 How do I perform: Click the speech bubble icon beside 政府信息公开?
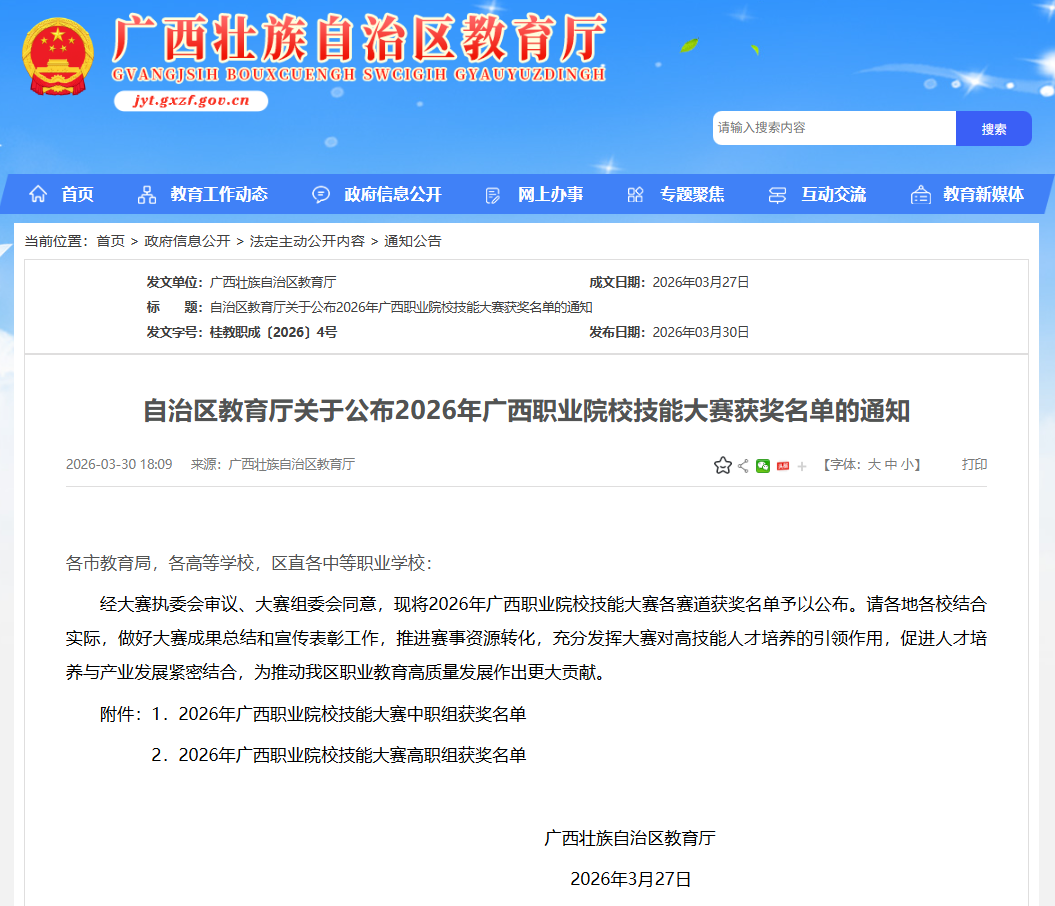[x=321, y=194]
